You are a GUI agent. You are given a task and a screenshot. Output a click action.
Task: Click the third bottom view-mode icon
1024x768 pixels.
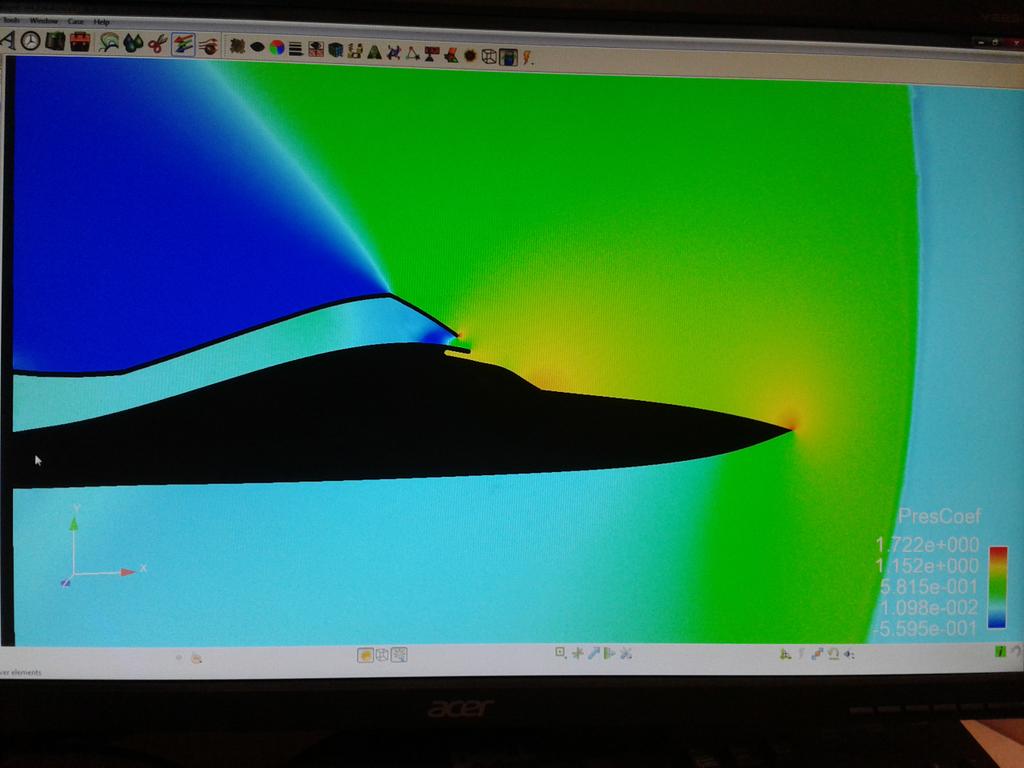pyautogui.click(x=399, y=654)
